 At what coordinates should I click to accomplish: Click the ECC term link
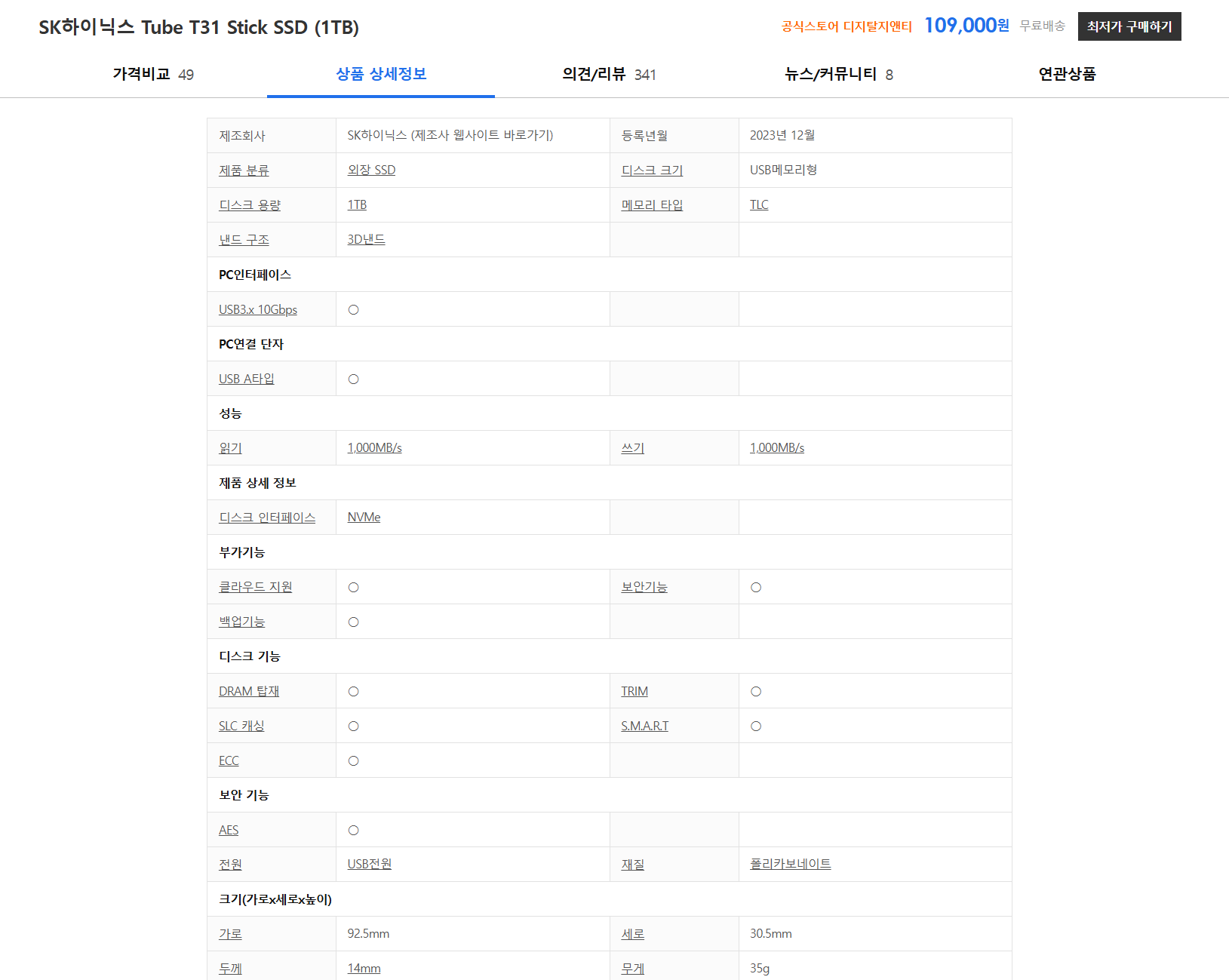pyautogui.click(x=229, y=760)
